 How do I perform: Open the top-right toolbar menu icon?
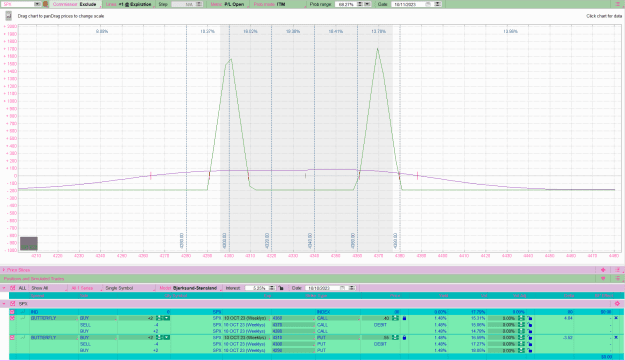click(x=617, y=4)
